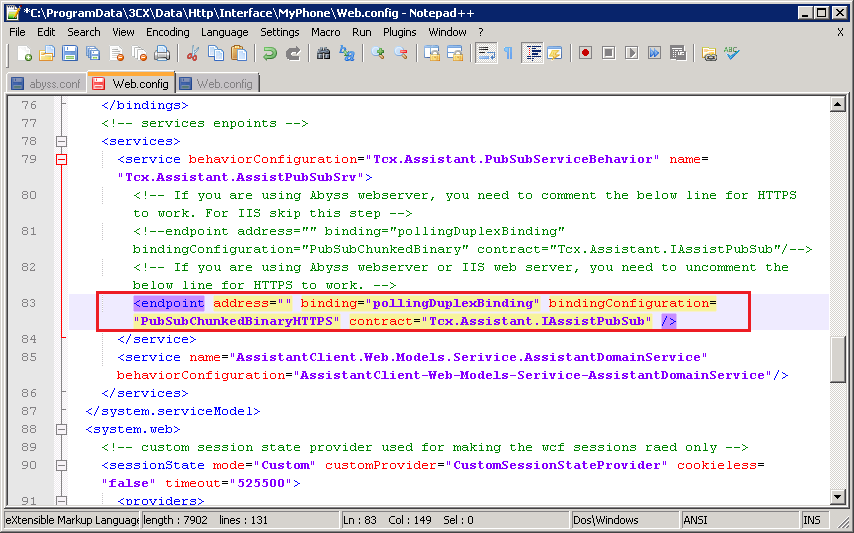Toggle the indent guide button
The width and height of the screenshot is (854, 533).
click(532, 53)
